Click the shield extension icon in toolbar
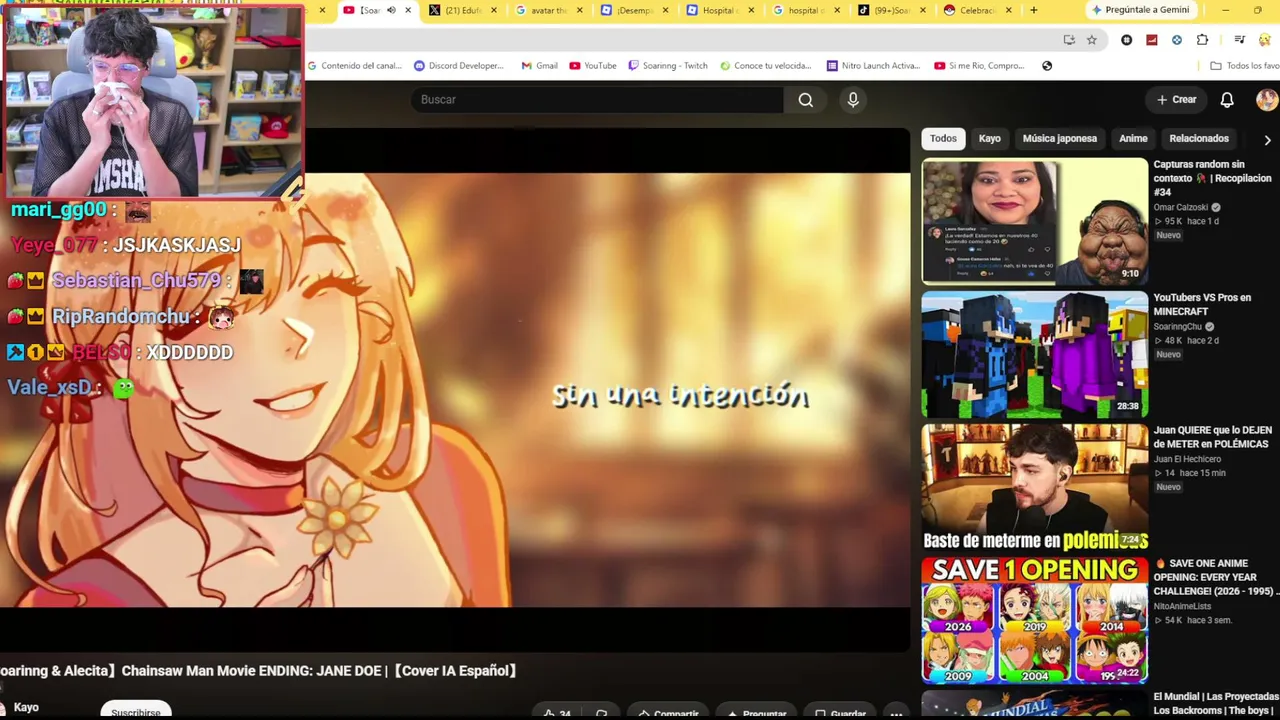This screenshot has width=1280, height=720. coord(1127,40)
